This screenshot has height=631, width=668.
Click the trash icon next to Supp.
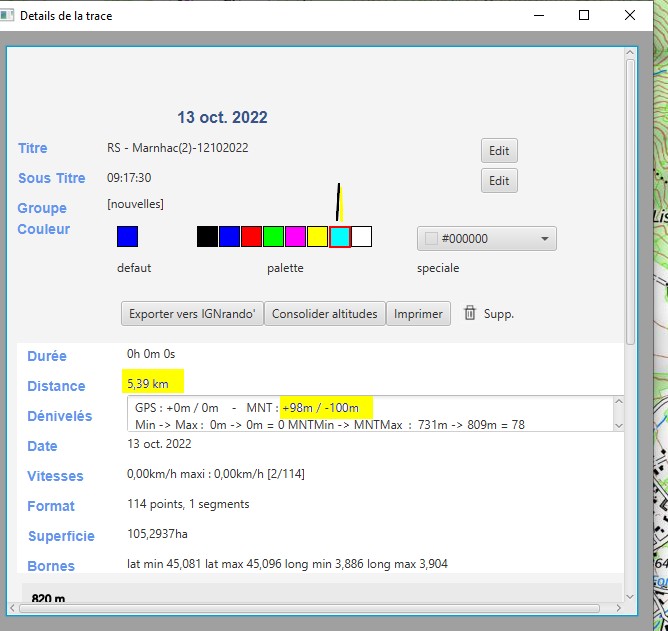coord(470,313)
